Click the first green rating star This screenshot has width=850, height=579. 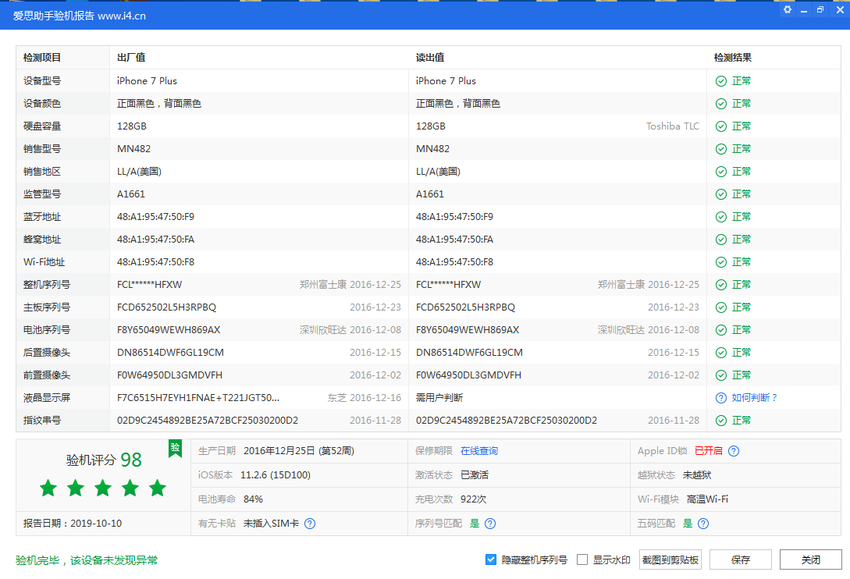pos(48,488)
